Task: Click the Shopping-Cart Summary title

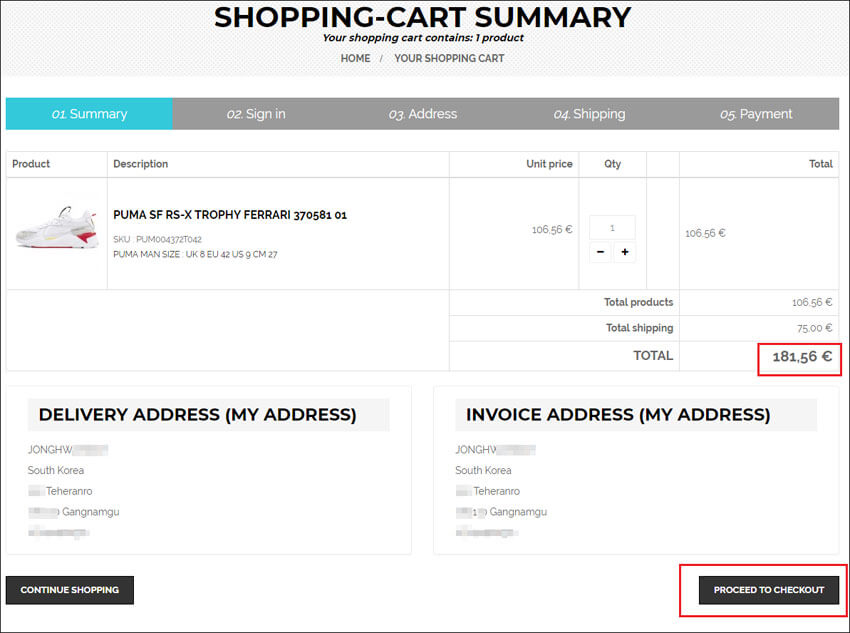Action: (422, 17)
